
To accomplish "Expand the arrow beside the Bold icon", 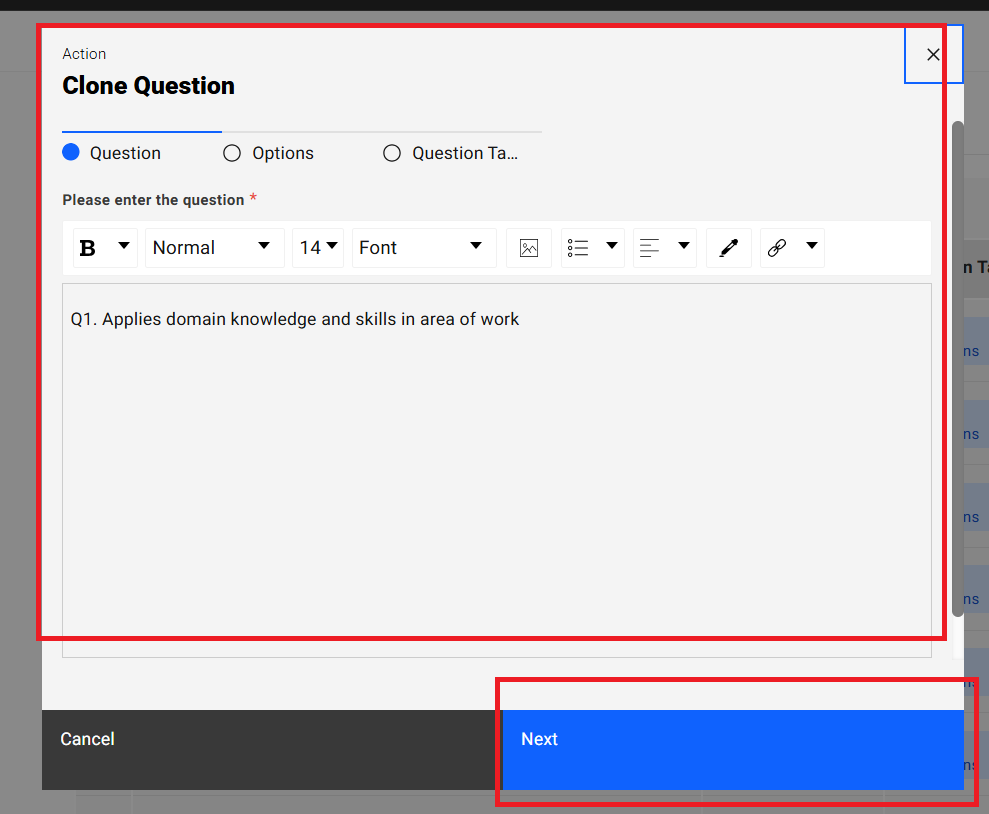I will click(x=124, y=246).
